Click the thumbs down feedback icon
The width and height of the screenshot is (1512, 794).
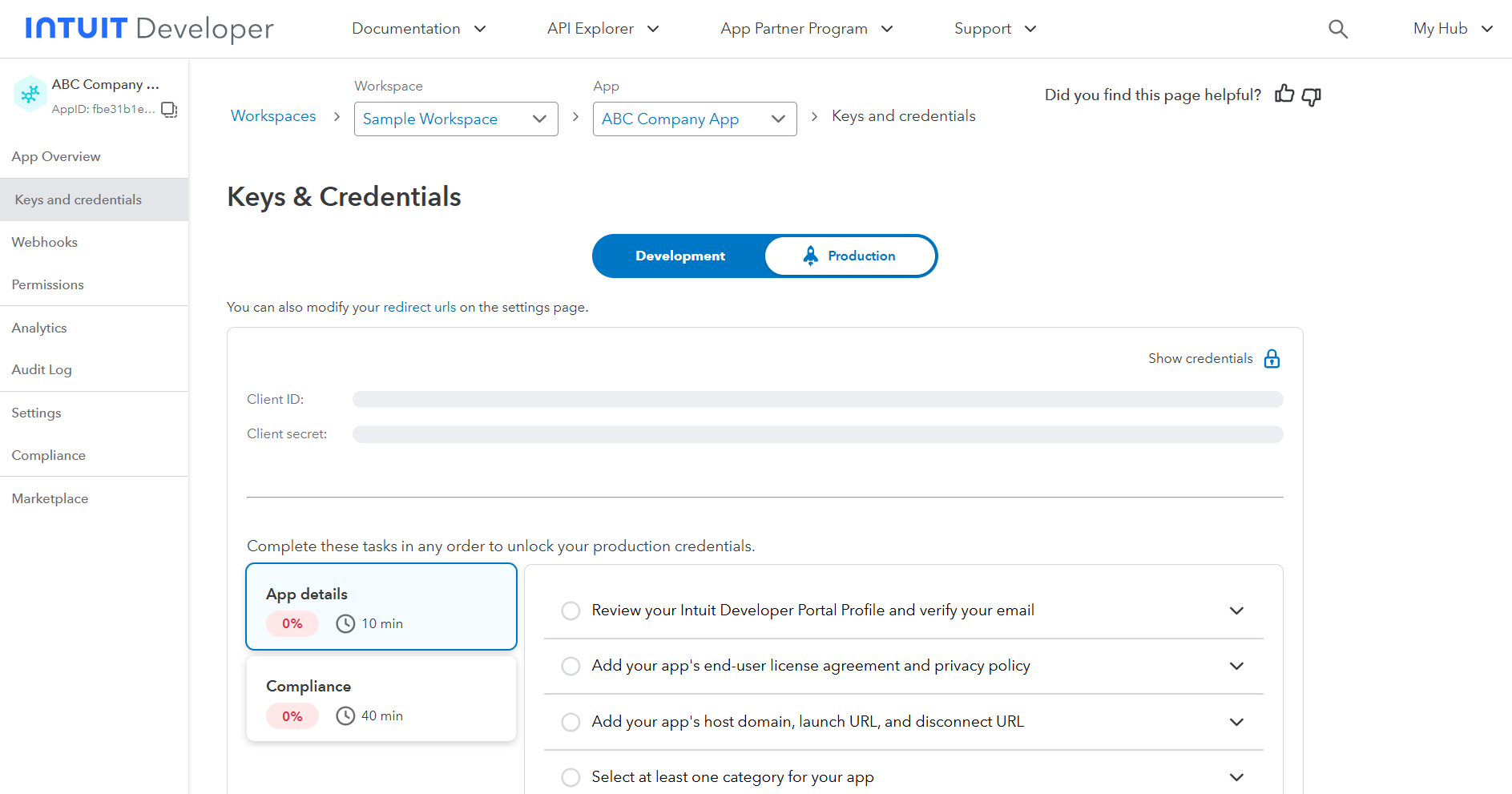tap(1312, 96)
